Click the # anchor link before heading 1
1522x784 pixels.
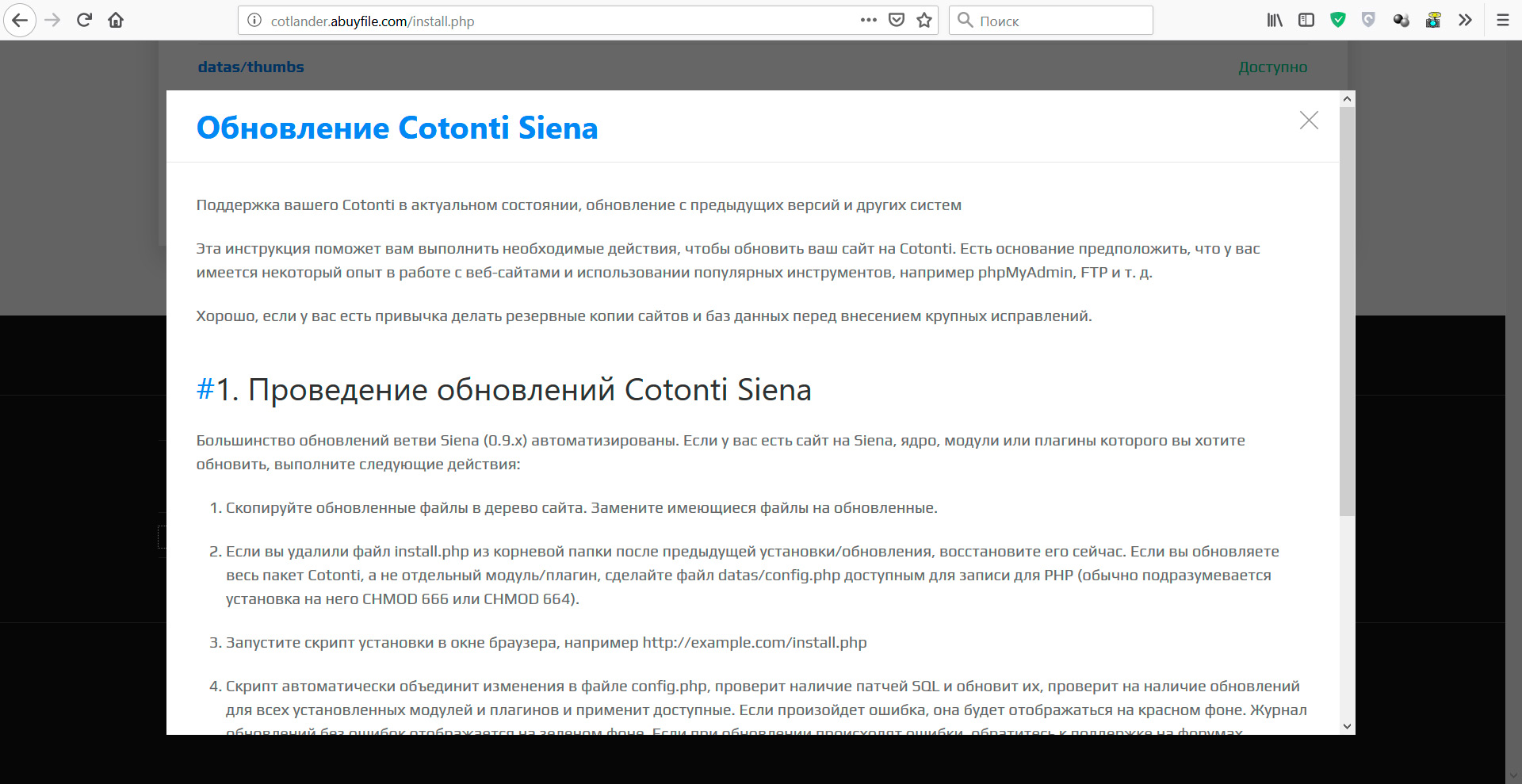pos(205,390)
